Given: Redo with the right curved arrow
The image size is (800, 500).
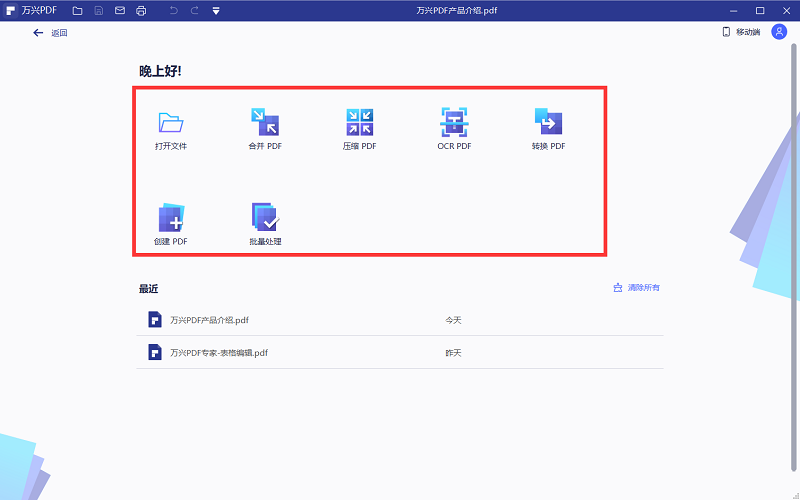Looking at the screenshot, I should pyautogui.click(x=194, y=10).
